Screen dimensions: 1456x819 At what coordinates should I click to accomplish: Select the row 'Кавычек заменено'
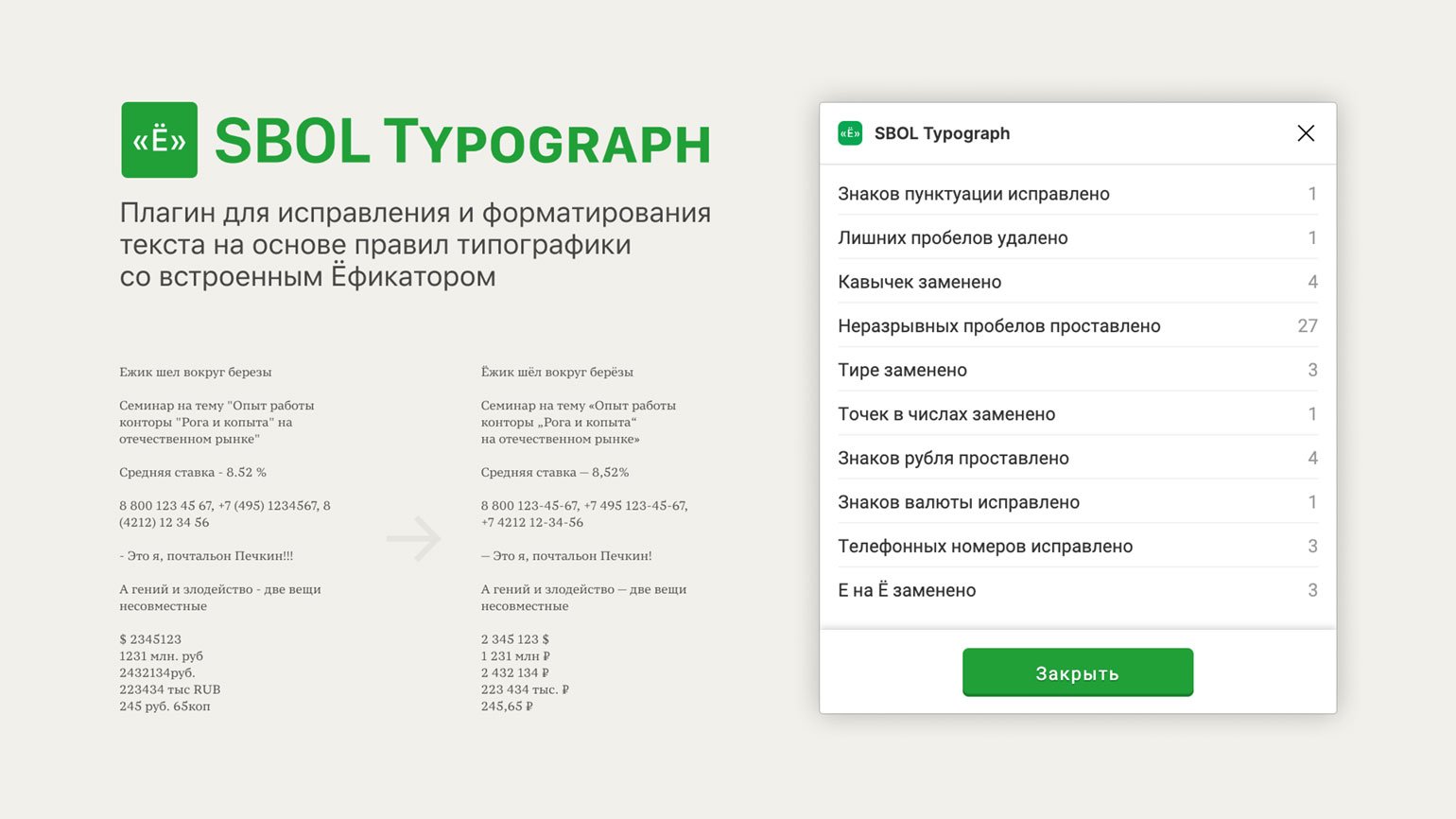click(1078, 282)
